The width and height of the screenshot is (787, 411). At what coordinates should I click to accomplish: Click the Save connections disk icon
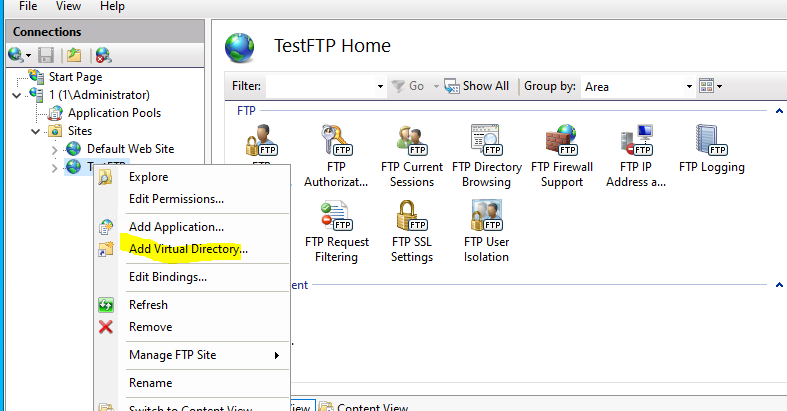[46, 55]
